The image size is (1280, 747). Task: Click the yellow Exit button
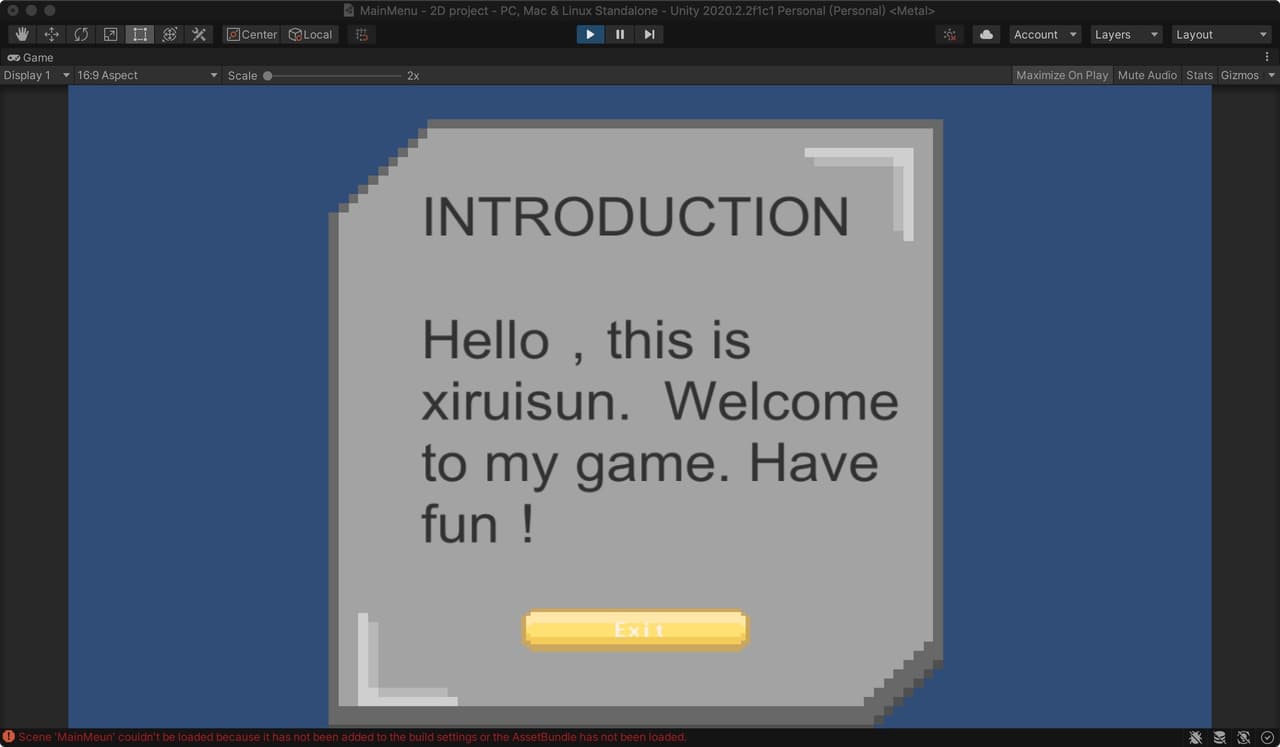point(636,630)
